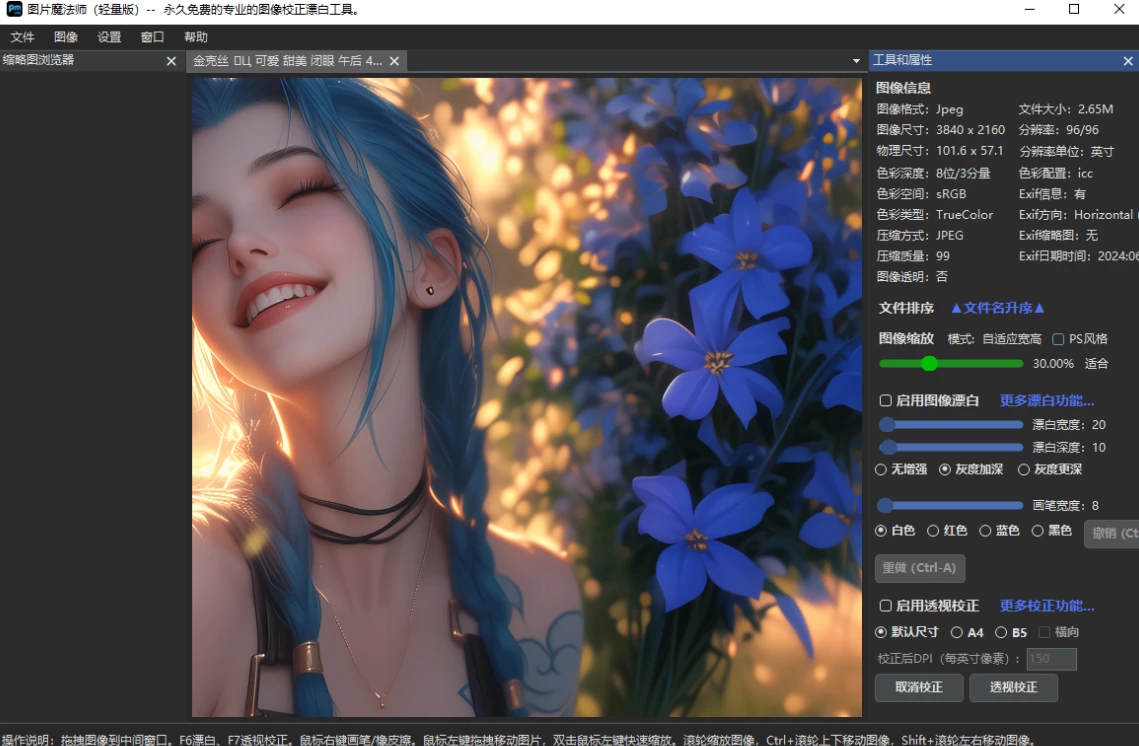The height and width of the screenshot is (746, 1139).
Task: Click the 图像透明 value 否
Action: tap(941, 277)
